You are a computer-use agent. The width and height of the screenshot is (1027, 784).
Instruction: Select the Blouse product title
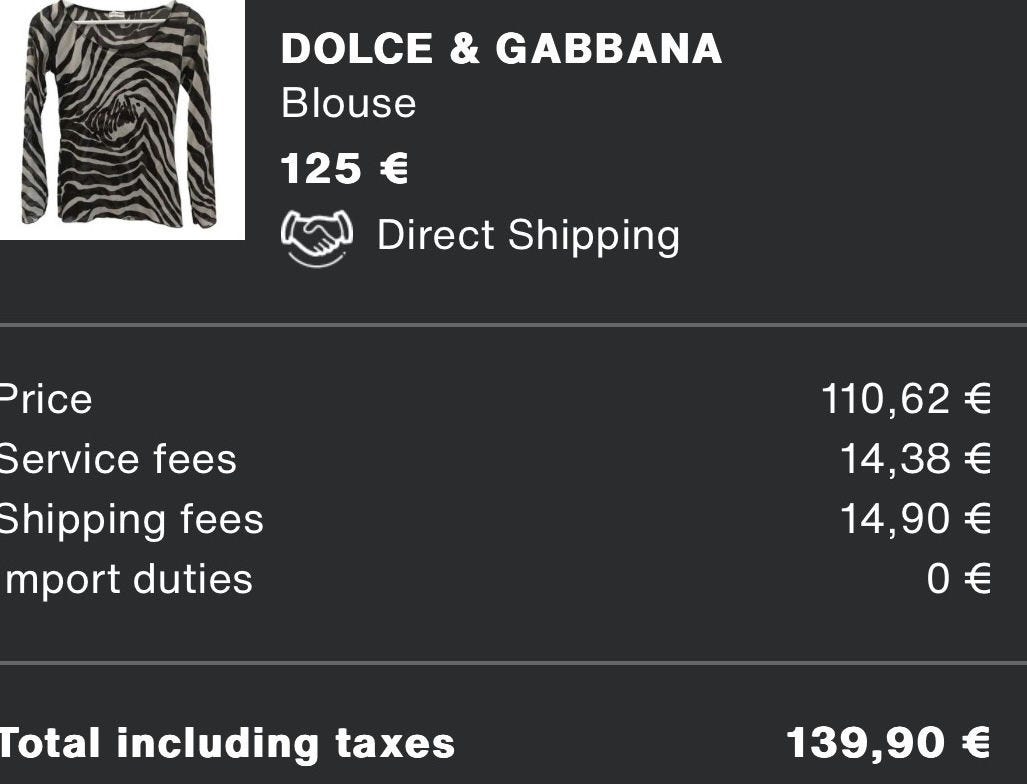coord(348,103)
